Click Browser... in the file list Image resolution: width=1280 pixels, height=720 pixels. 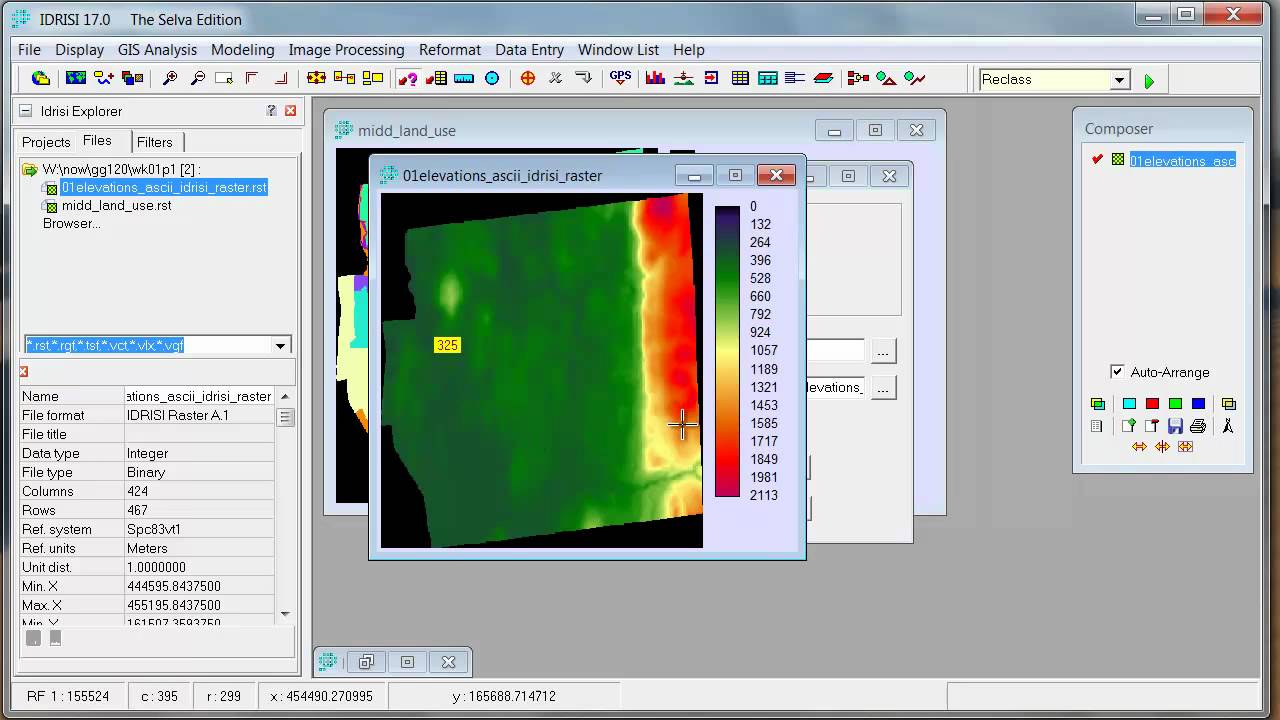(x=71, y=223)
